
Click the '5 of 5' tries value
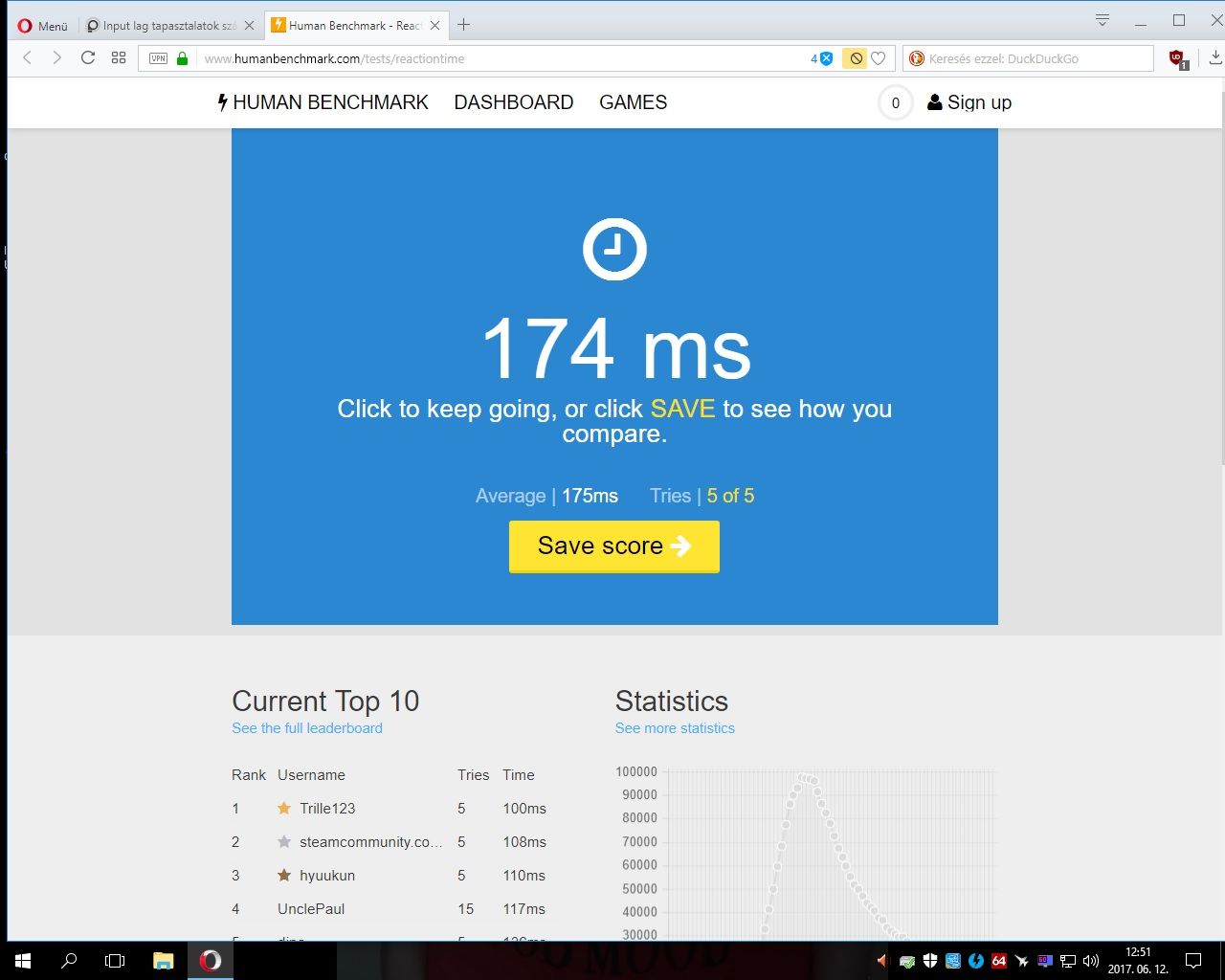tap(730, 496)
